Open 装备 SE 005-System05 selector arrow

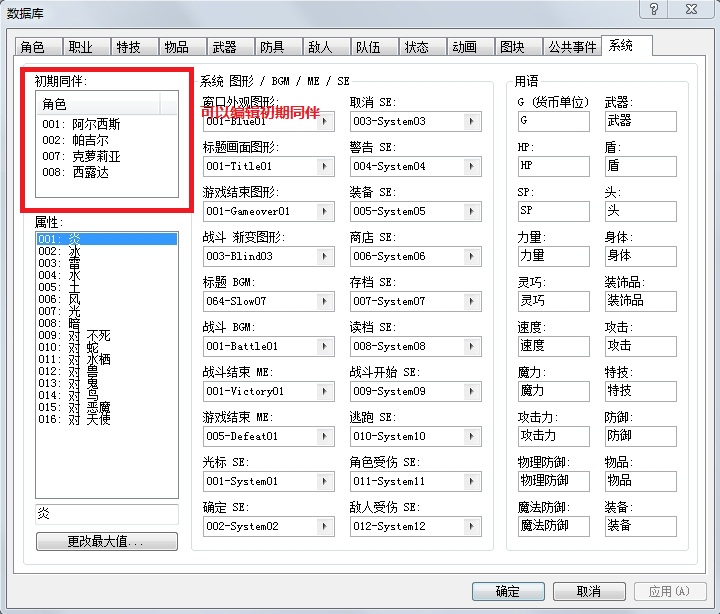coord(472,212)
